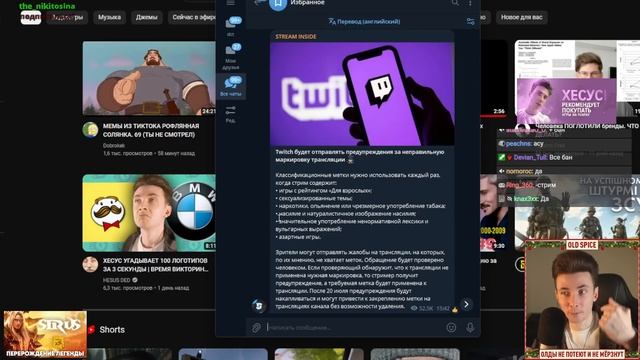640x360 pixels.
Task: Select the Все чаты folder tab
Action: click(x=231, y=86)
